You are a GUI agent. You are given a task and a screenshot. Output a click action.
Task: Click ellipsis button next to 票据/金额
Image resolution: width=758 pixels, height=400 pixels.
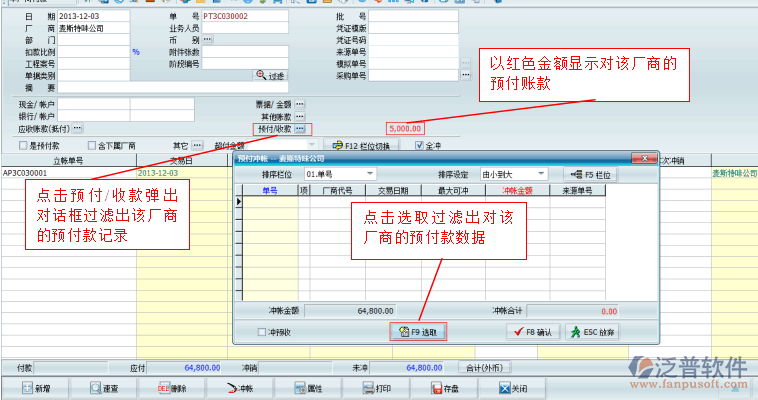coord(300,104)
